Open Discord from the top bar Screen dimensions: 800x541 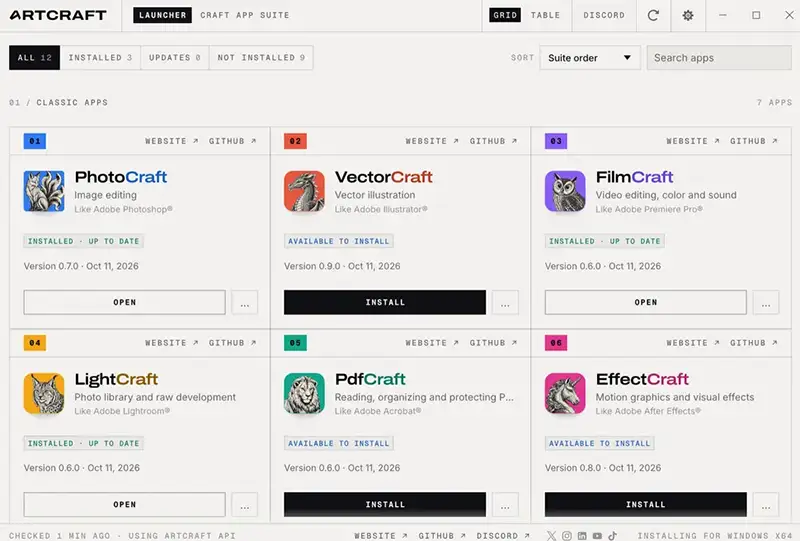click(604, 15)
